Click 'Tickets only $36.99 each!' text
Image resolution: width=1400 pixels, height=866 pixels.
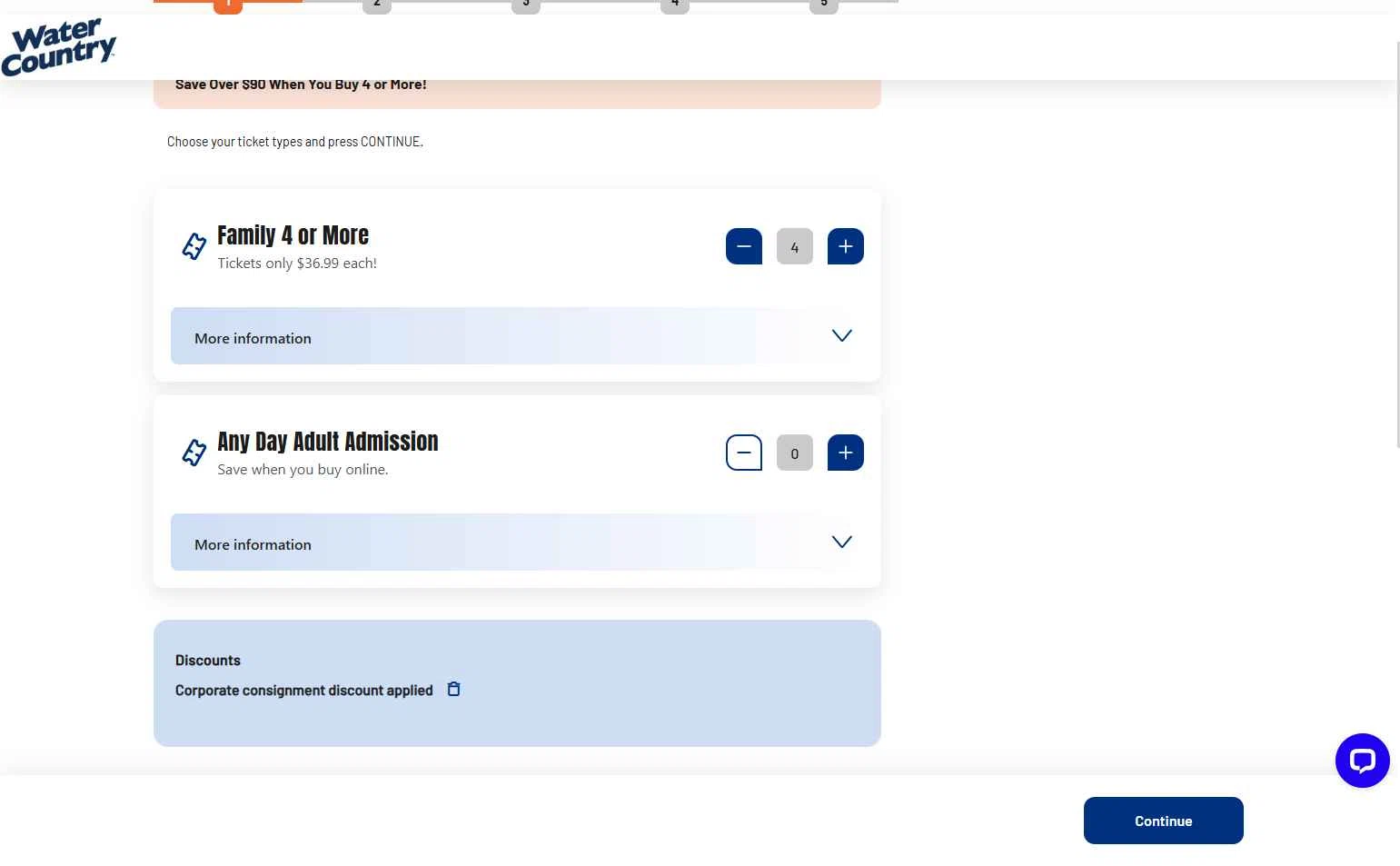(296, 264)
